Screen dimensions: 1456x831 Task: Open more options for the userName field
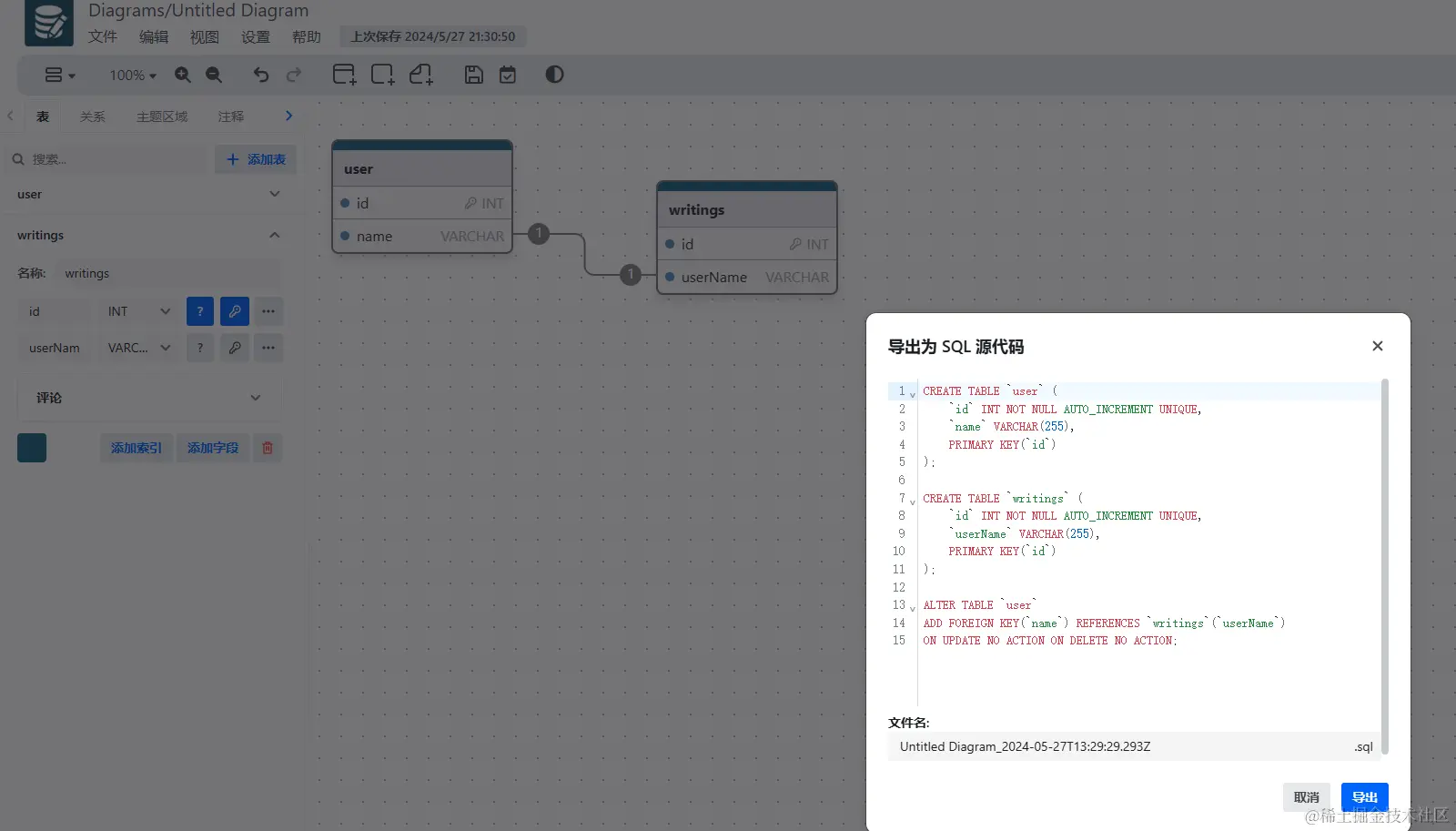[x=268, y=348]
